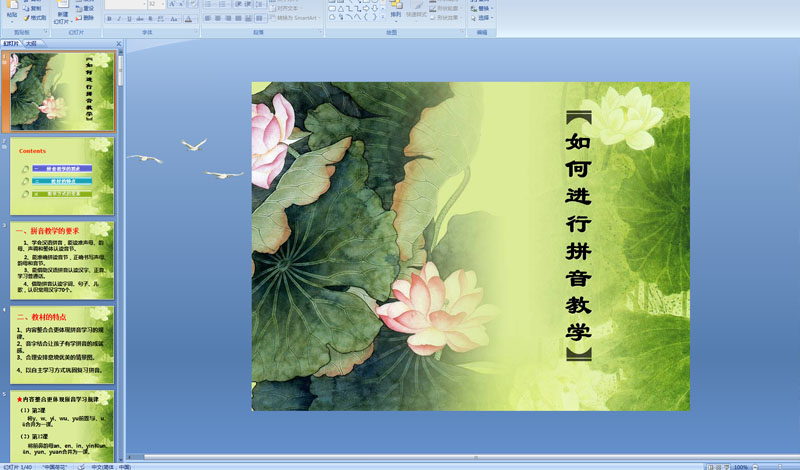Switch to the Slides (幻灯片) tab
800x470 pixels.
point(11,44)
